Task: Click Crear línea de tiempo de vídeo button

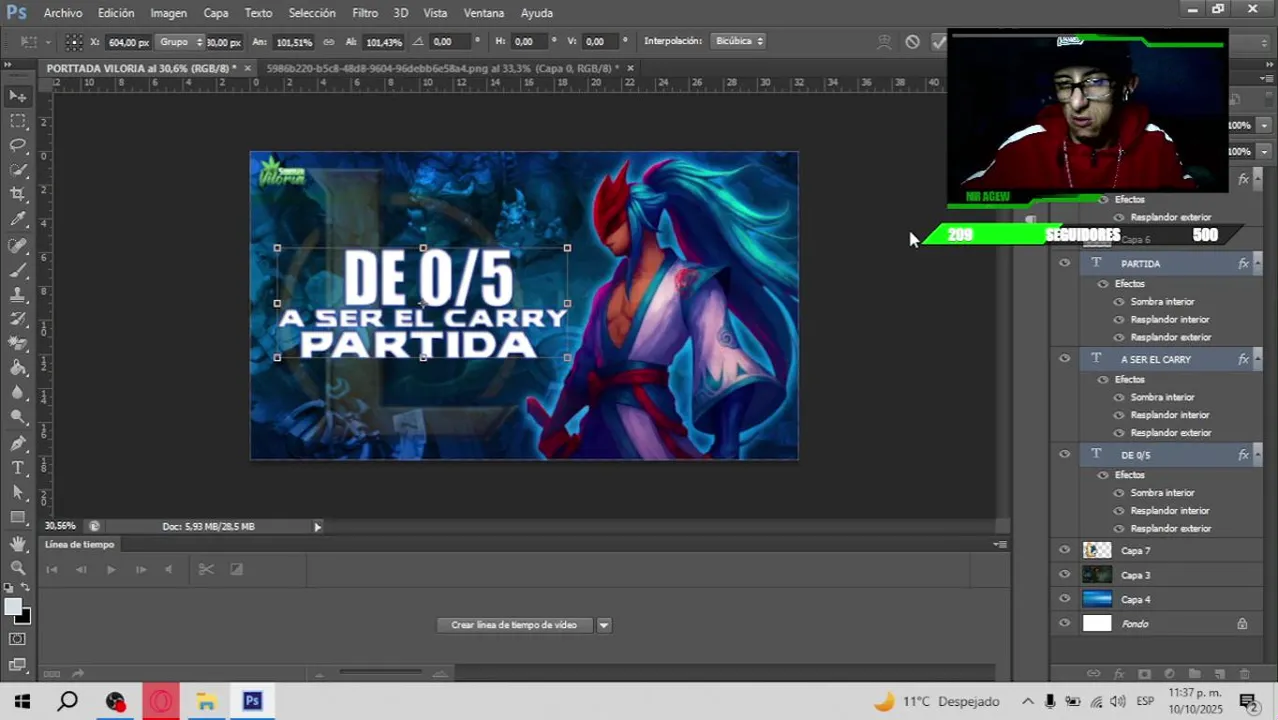Action: 514,625
